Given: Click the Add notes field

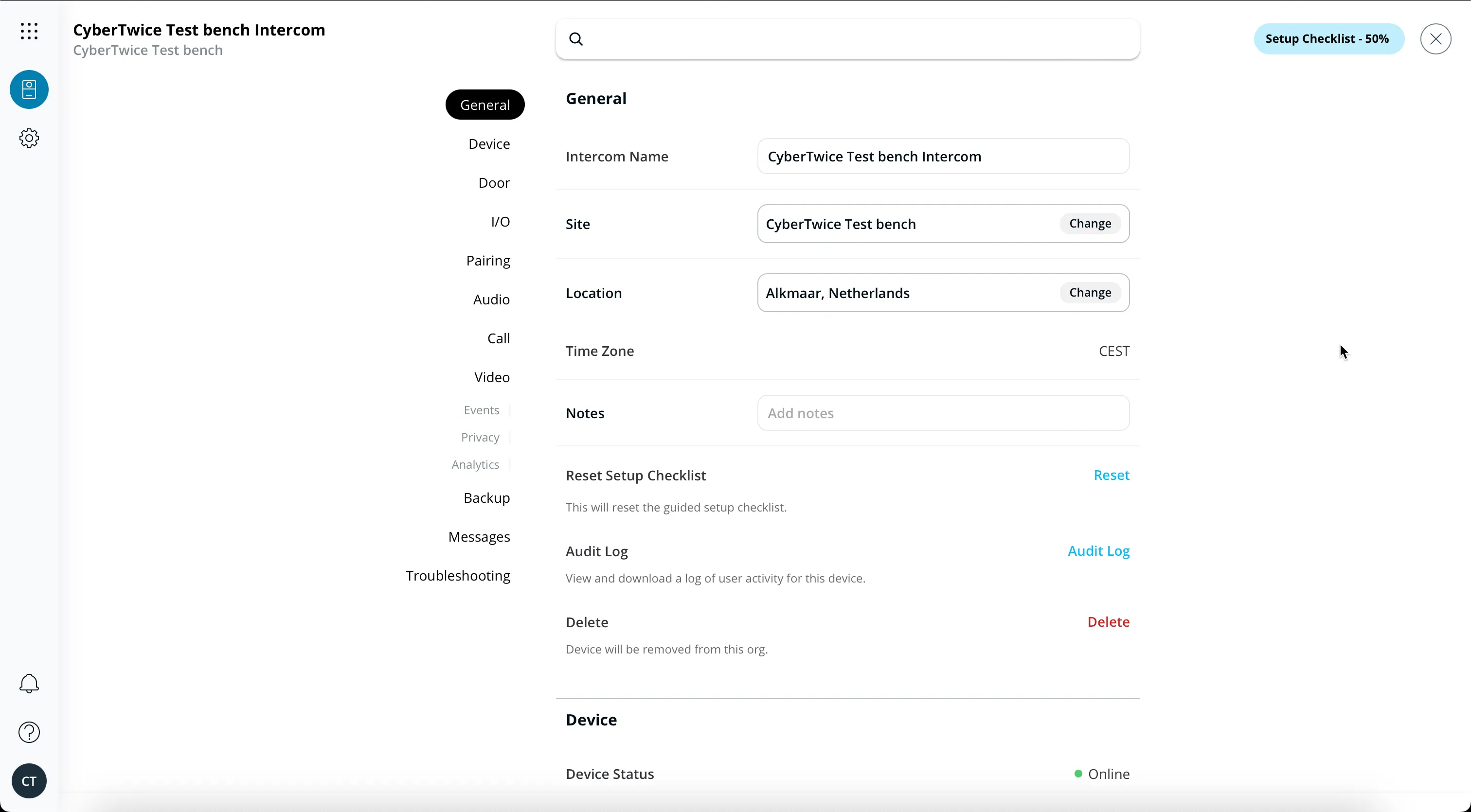Looking at the screenshot, I should (943, 413).
